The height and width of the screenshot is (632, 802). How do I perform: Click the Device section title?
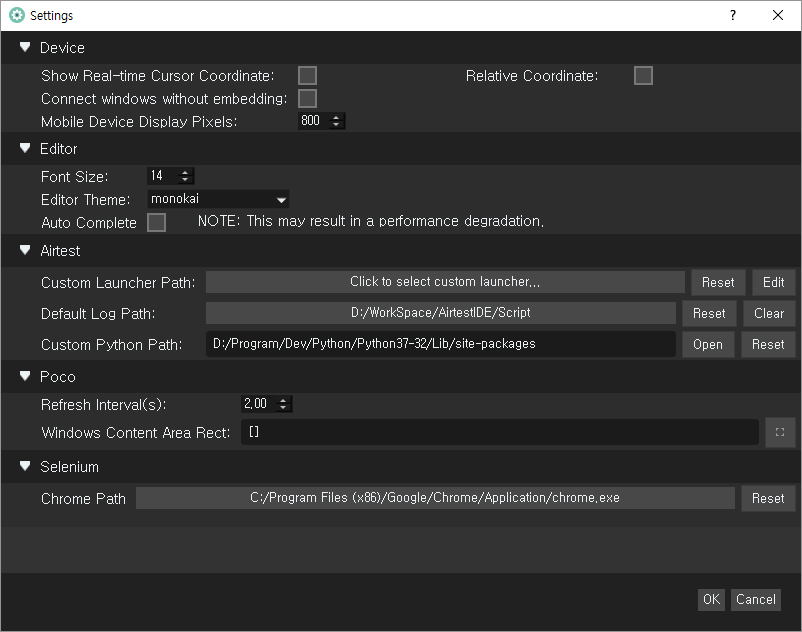(62, 48)
